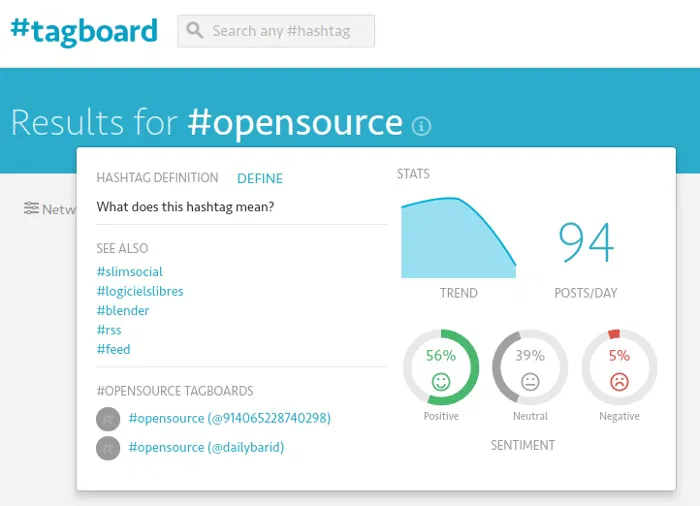Click the 'What does this hashtag mean?' text
This screenshot has width=700, height=506.
point(185,207)
